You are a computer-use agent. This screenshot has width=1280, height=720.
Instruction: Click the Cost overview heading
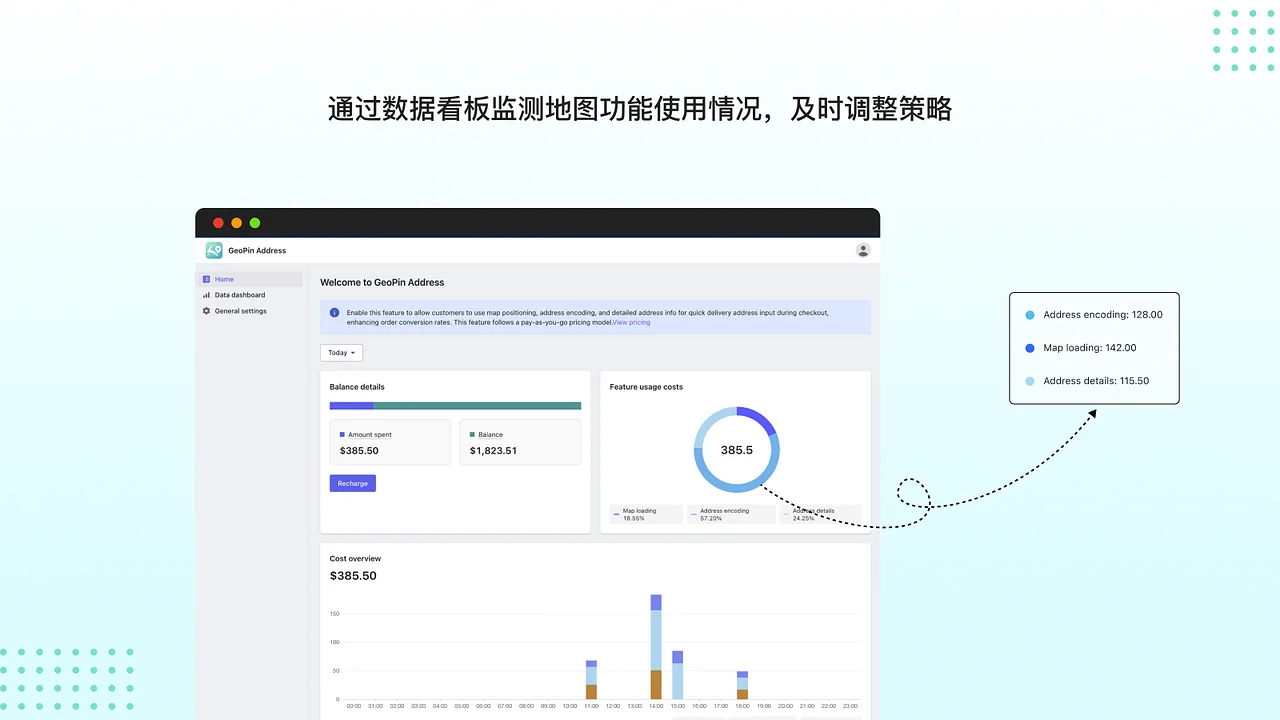pyautogui.click(x=355, y=559)
